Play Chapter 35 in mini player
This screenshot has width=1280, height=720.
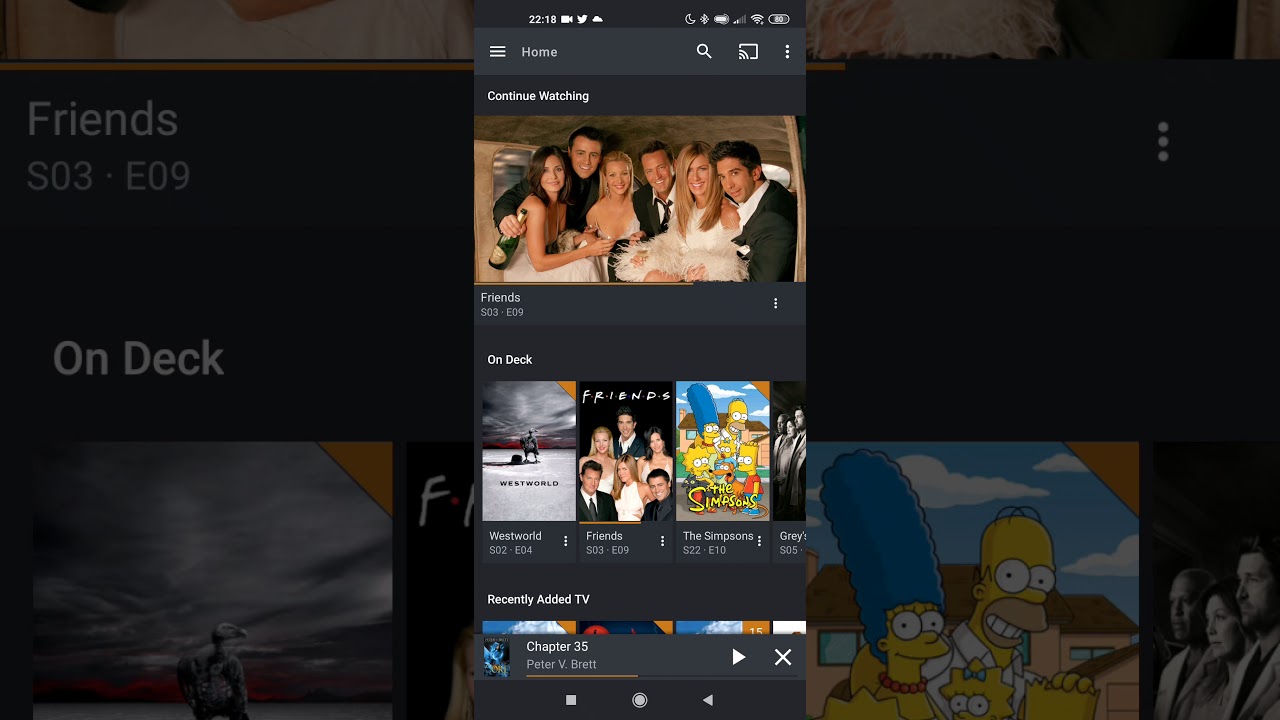pos(738,657)
